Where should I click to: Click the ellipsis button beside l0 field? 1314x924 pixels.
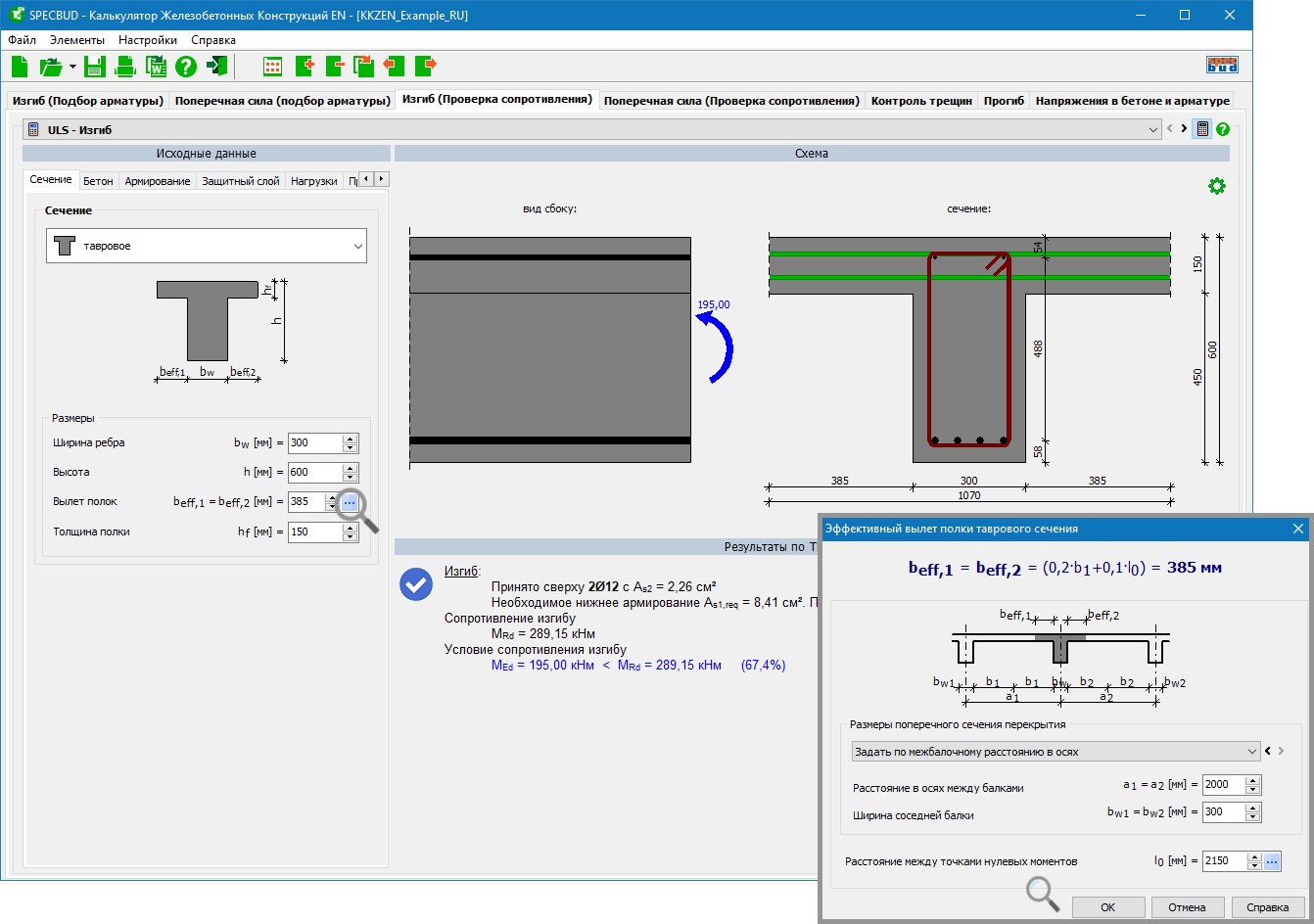(x=1272, y=861)
